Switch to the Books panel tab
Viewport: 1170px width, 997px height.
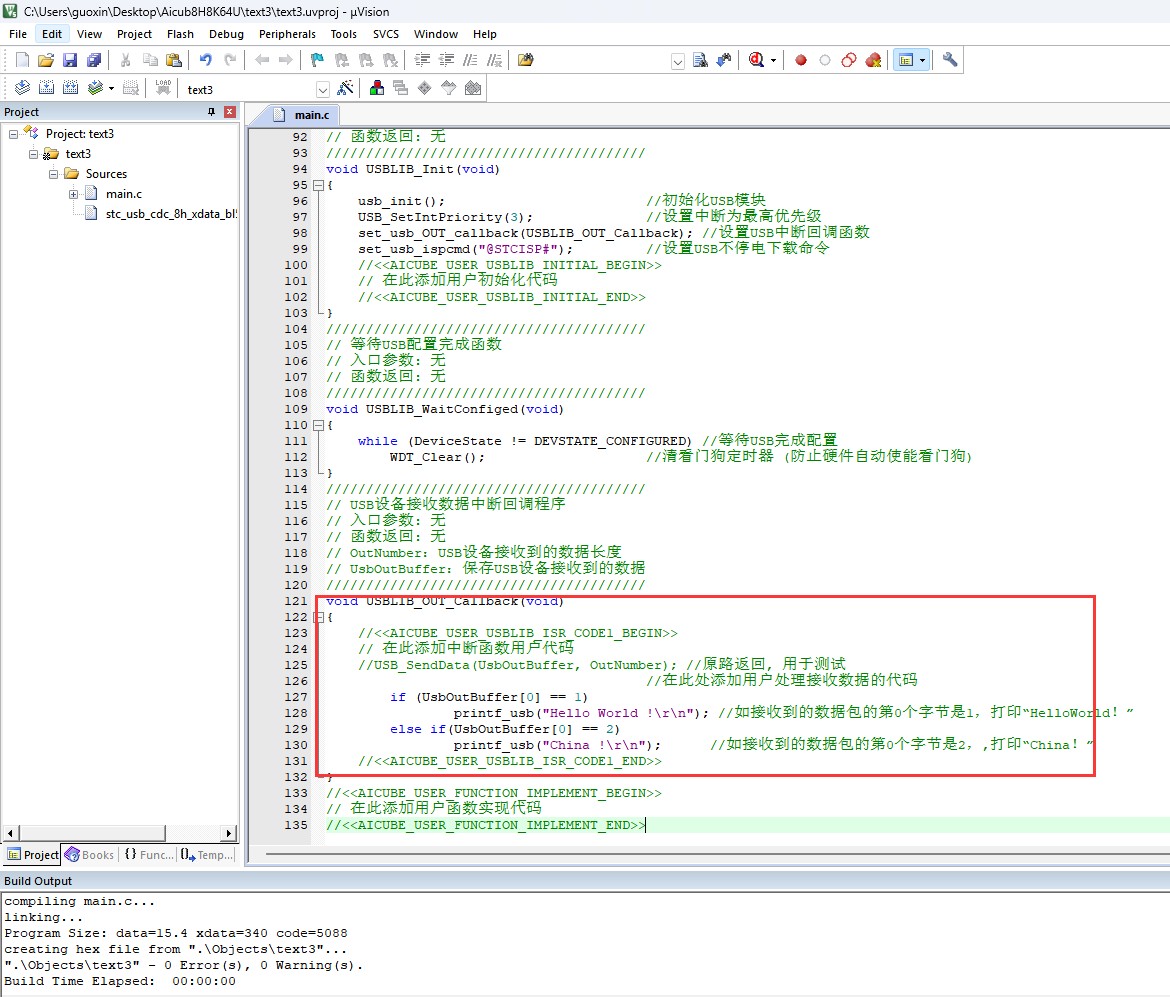click(90, 855)
